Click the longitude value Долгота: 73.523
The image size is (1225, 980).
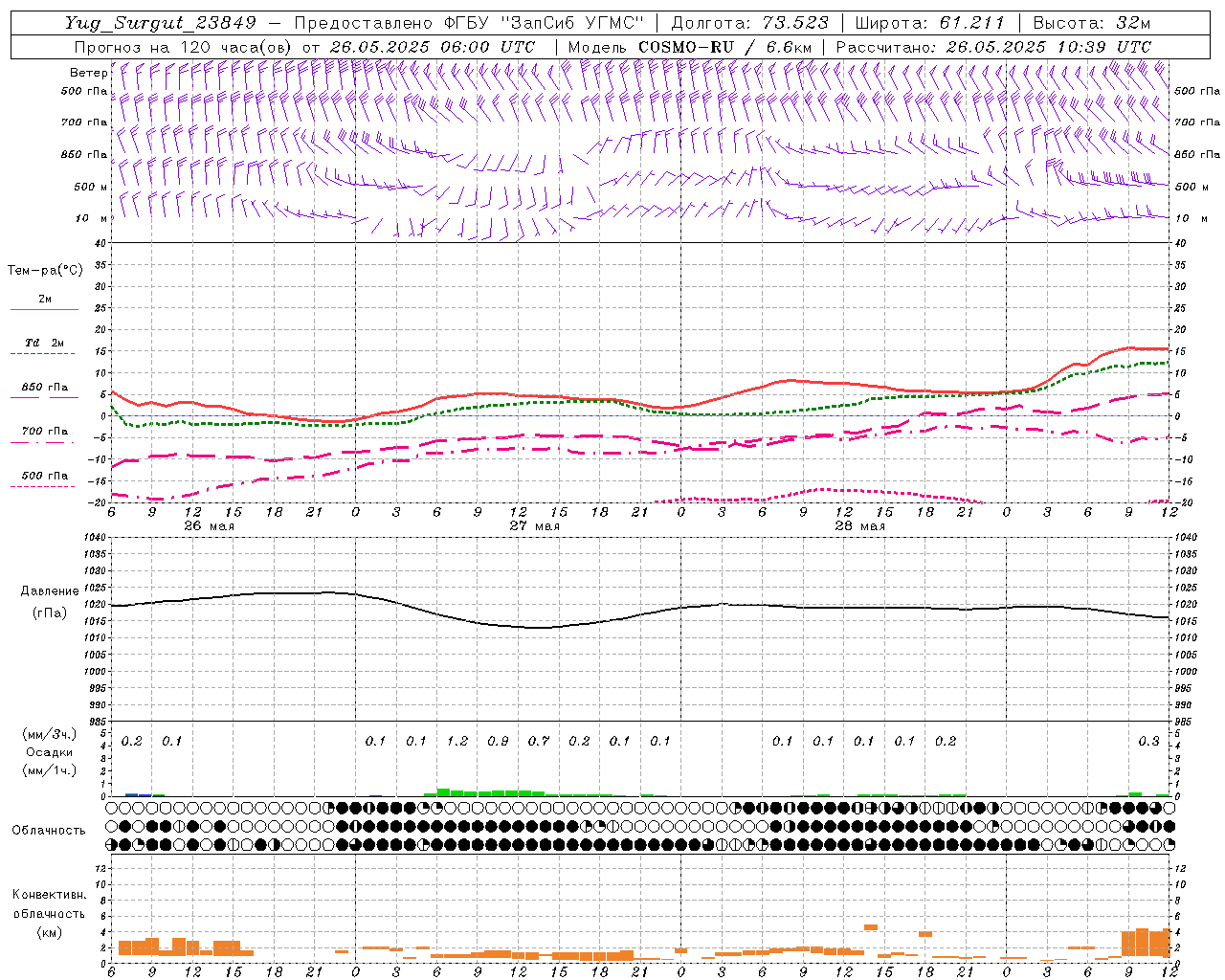coord(750,23)
